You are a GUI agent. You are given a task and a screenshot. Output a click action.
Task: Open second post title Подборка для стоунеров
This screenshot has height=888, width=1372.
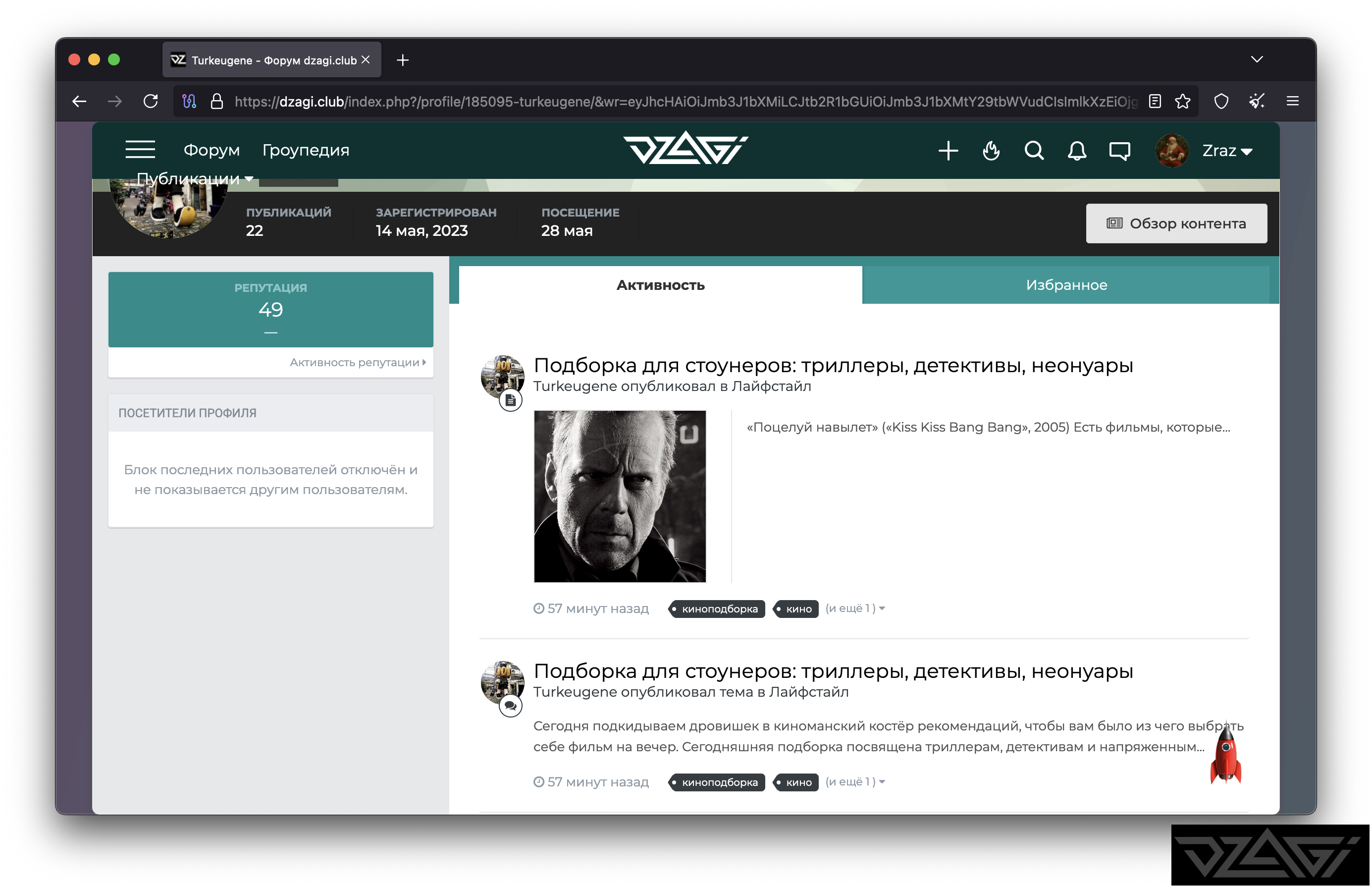(x=833, y=671)
